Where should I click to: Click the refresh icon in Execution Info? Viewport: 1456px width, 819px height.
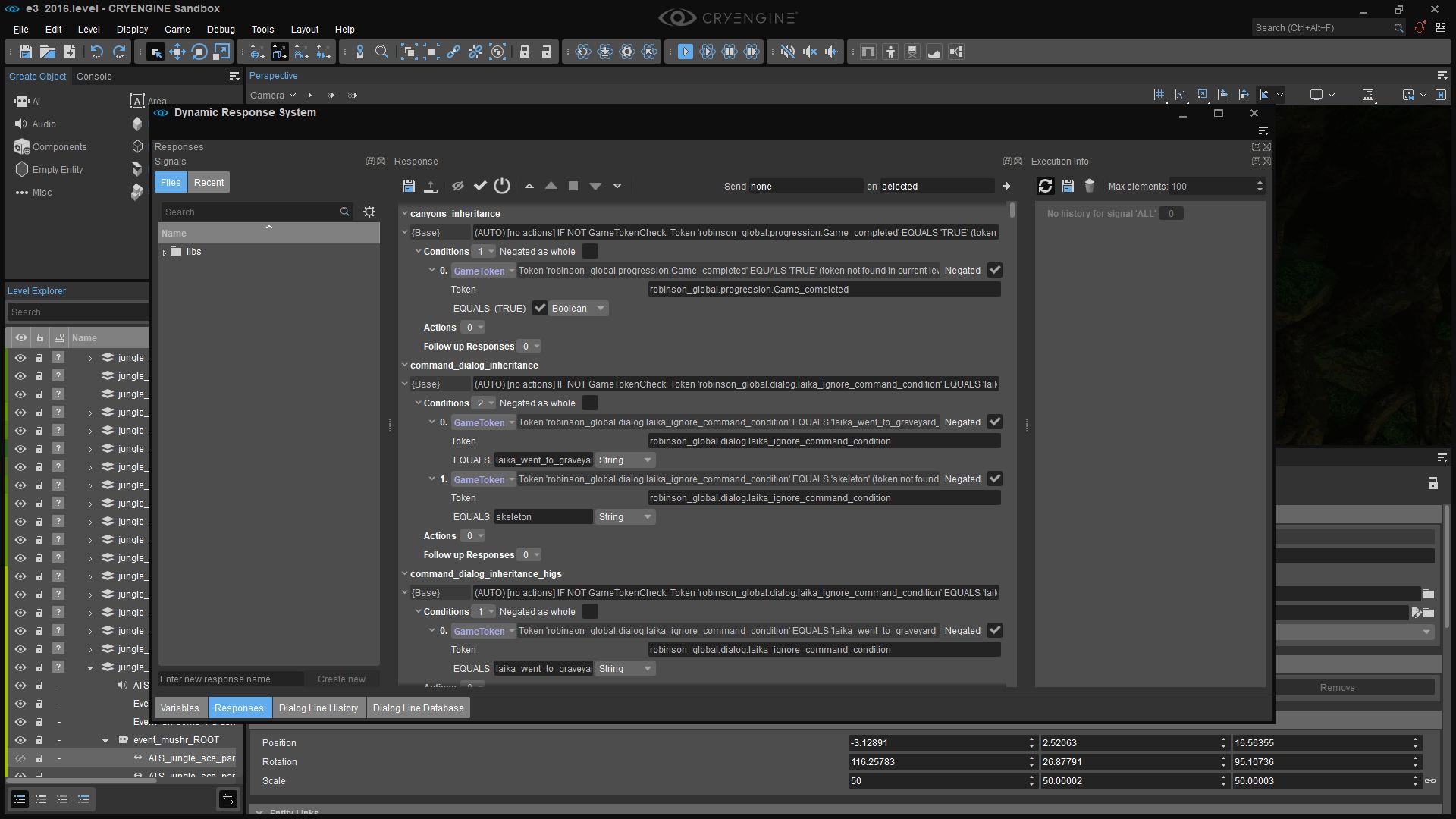pyautogui.click(x=1045, y=186)
